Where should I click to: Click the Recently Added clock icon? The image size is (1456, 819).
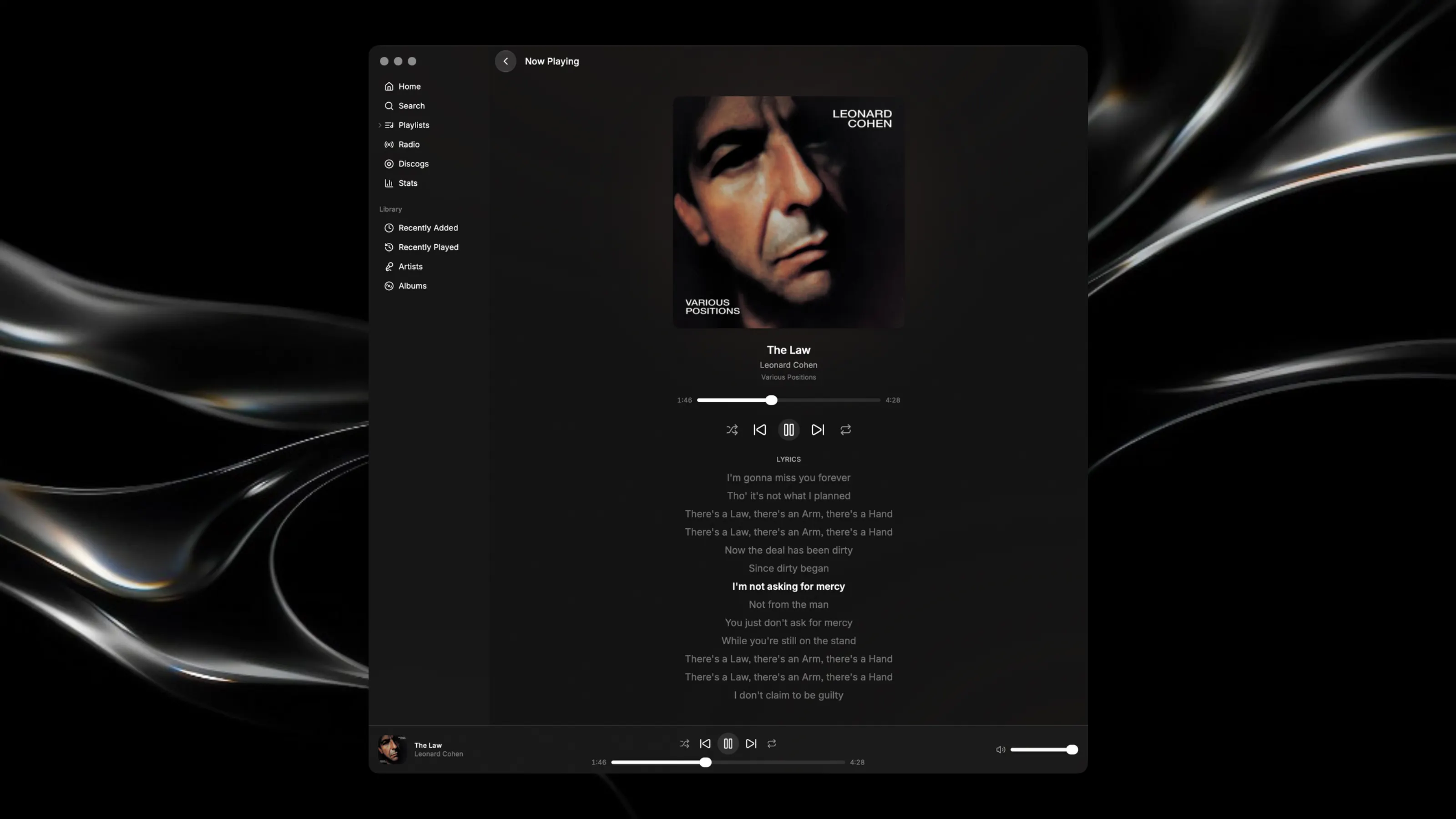click(389, 228)
